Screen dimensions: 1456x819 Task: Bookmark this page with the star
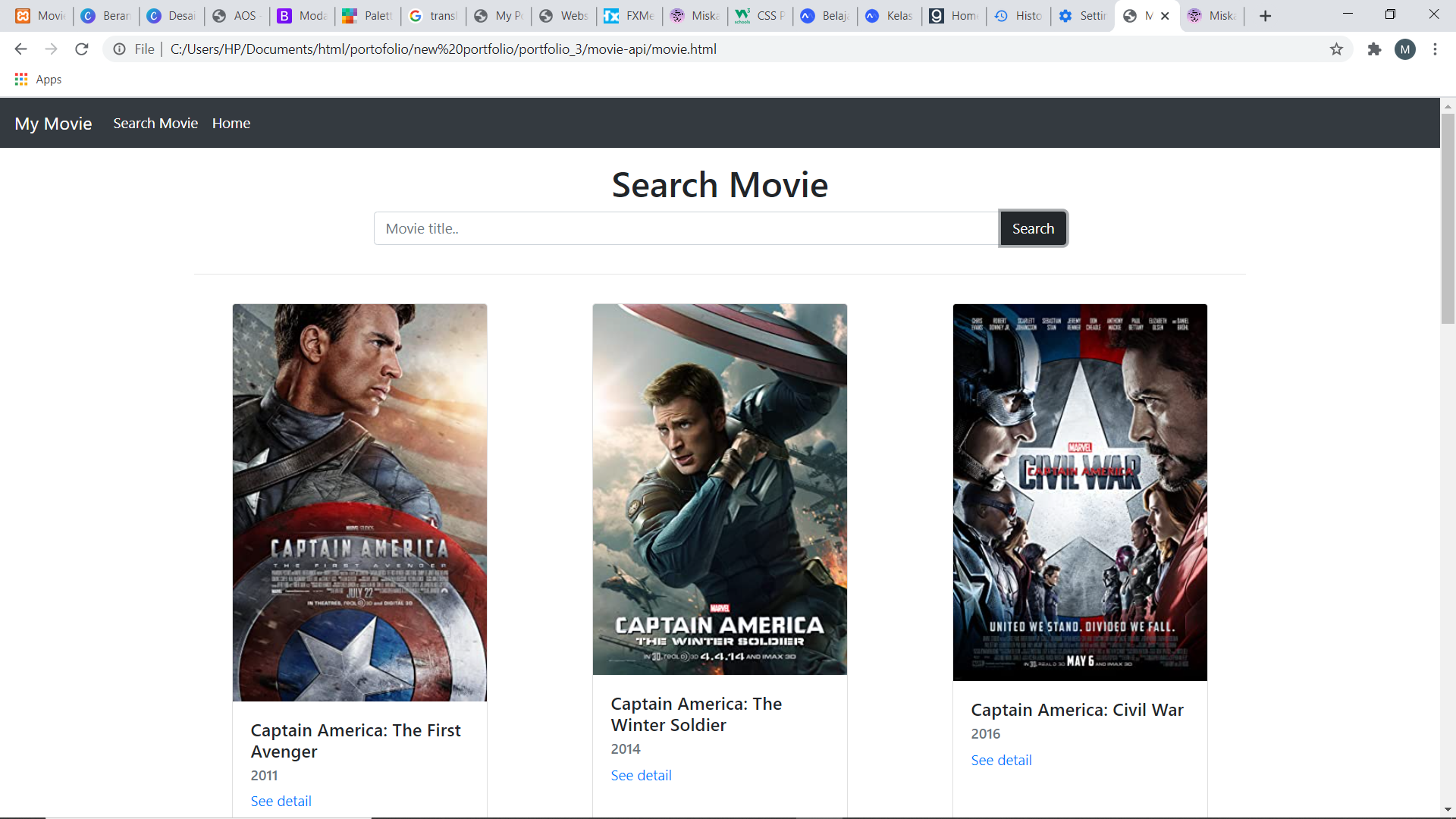tap(1336, 49)
